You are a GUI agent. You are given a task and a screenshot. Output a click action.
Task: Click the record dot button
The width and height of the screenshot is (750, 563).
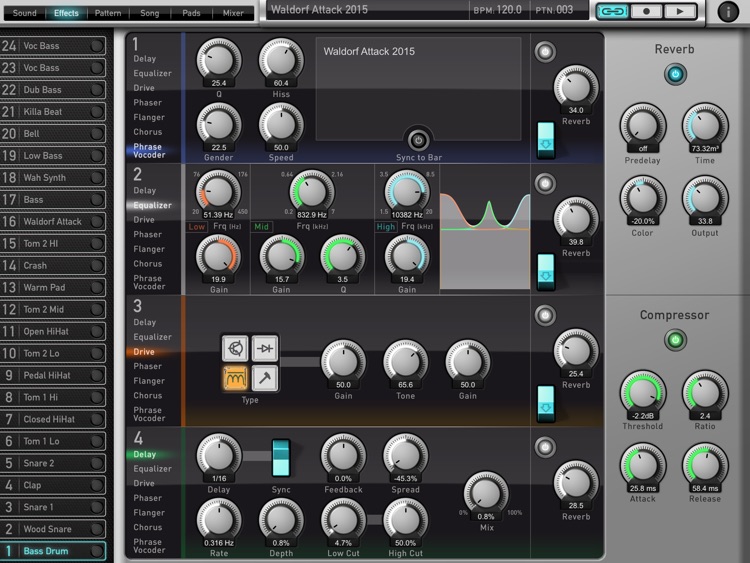pos(646,11)
